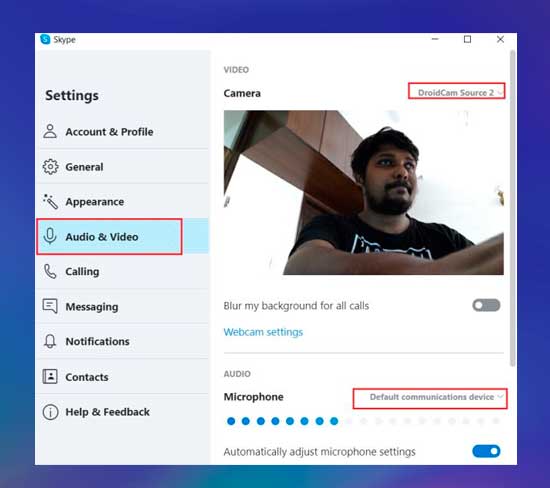The image size is (550, 488).
Task: Click the Calling phone icon
Action: (50, 271)
